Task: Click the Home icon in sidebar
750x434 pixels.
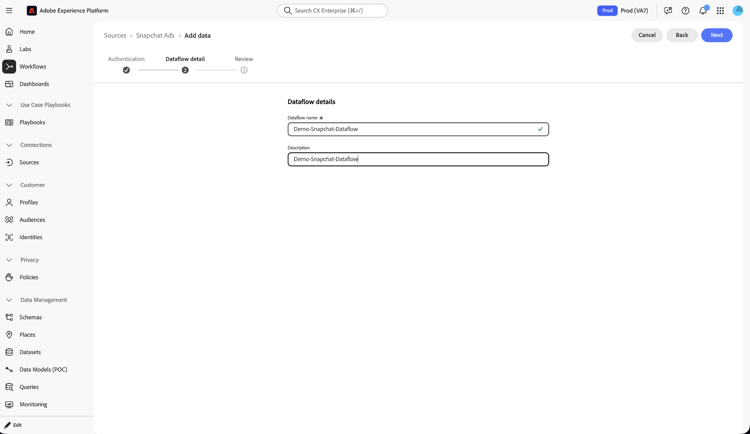Action: [x=9, y=32]
